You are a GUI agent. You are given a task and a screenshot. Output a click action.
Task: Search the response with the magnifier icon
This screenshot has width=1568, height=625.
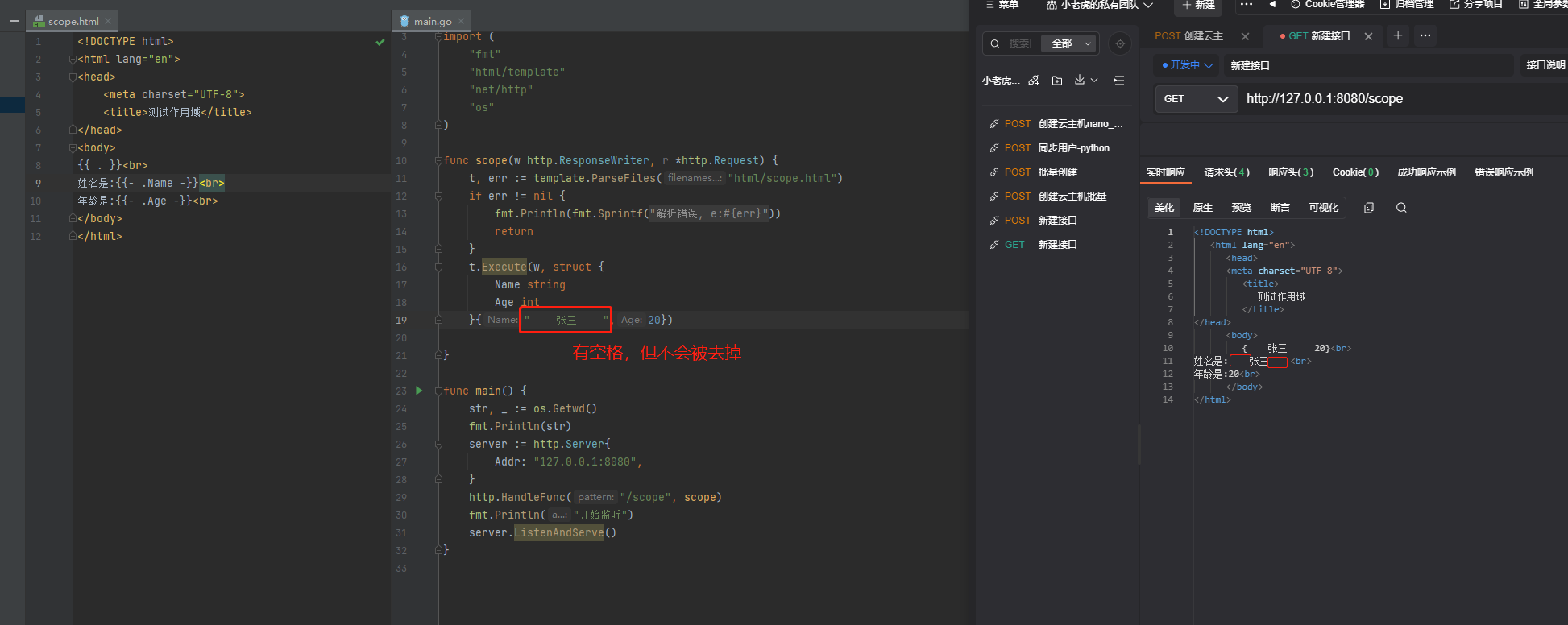pos(1401,208)
